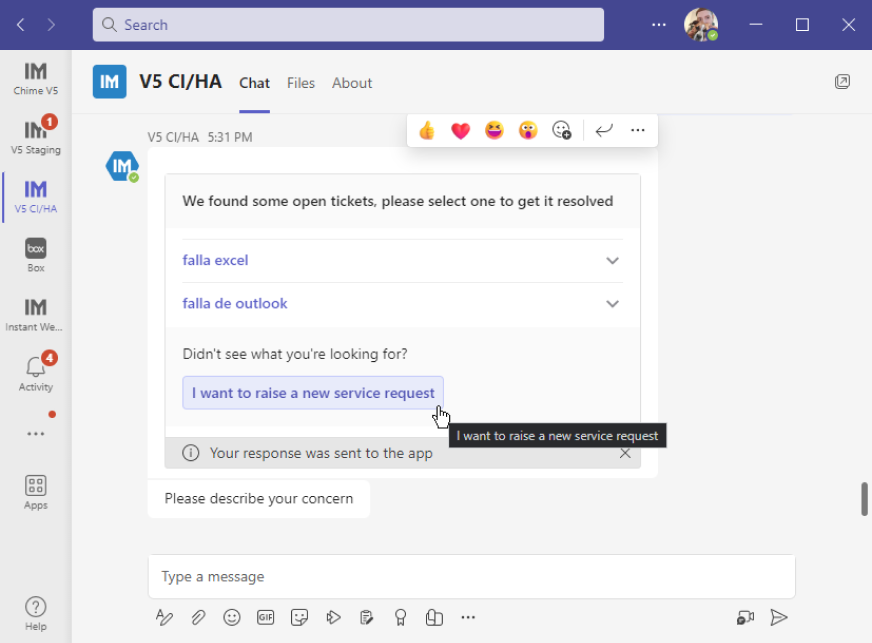872x643 pixels.
Task: Click the 5:31 PM message timestamp
Action: [230, 137]
